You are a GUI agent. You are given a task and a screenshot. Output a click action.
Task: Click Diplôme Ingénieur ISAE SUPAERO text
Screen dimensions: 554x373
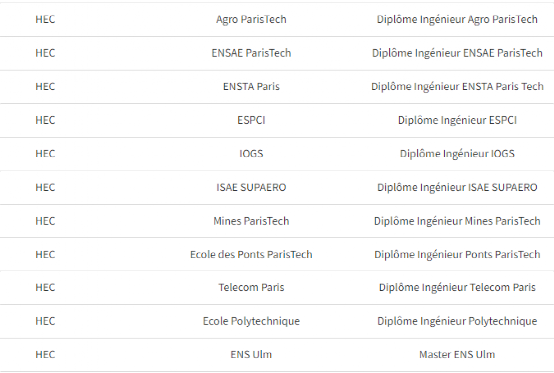coord(457,187)
